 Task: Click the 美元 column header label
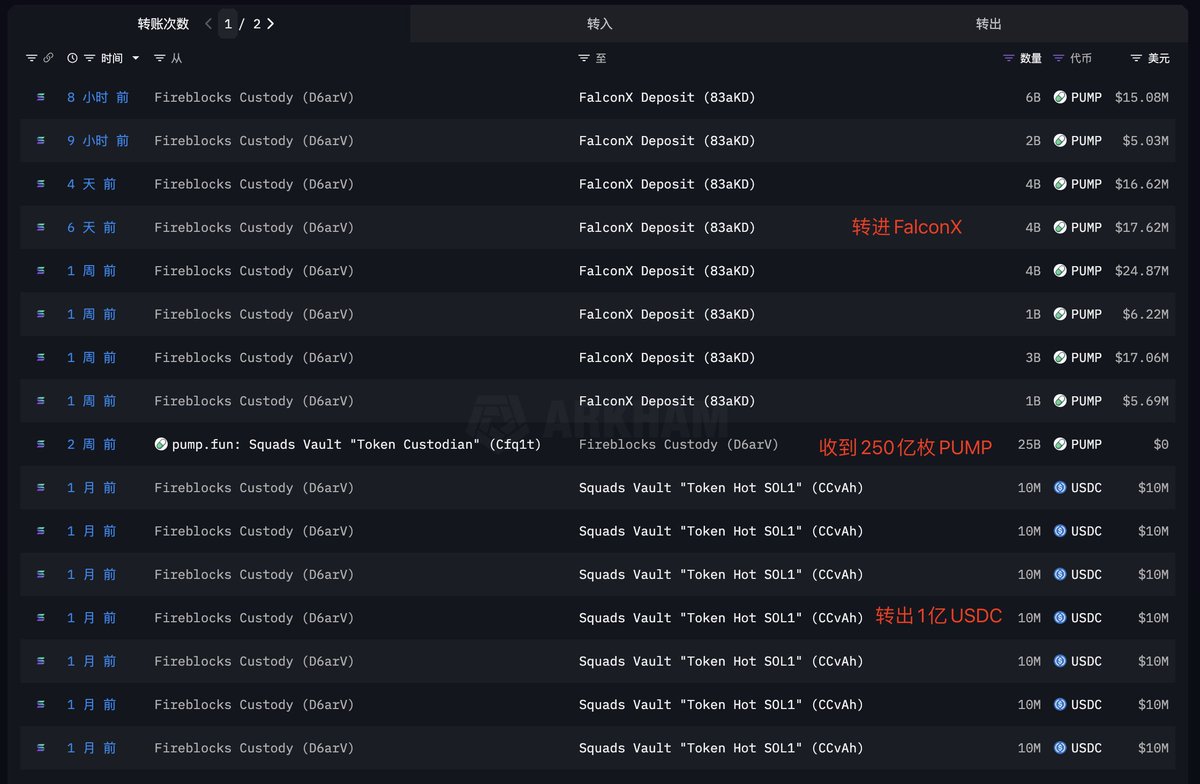(x=1158, y=58)
